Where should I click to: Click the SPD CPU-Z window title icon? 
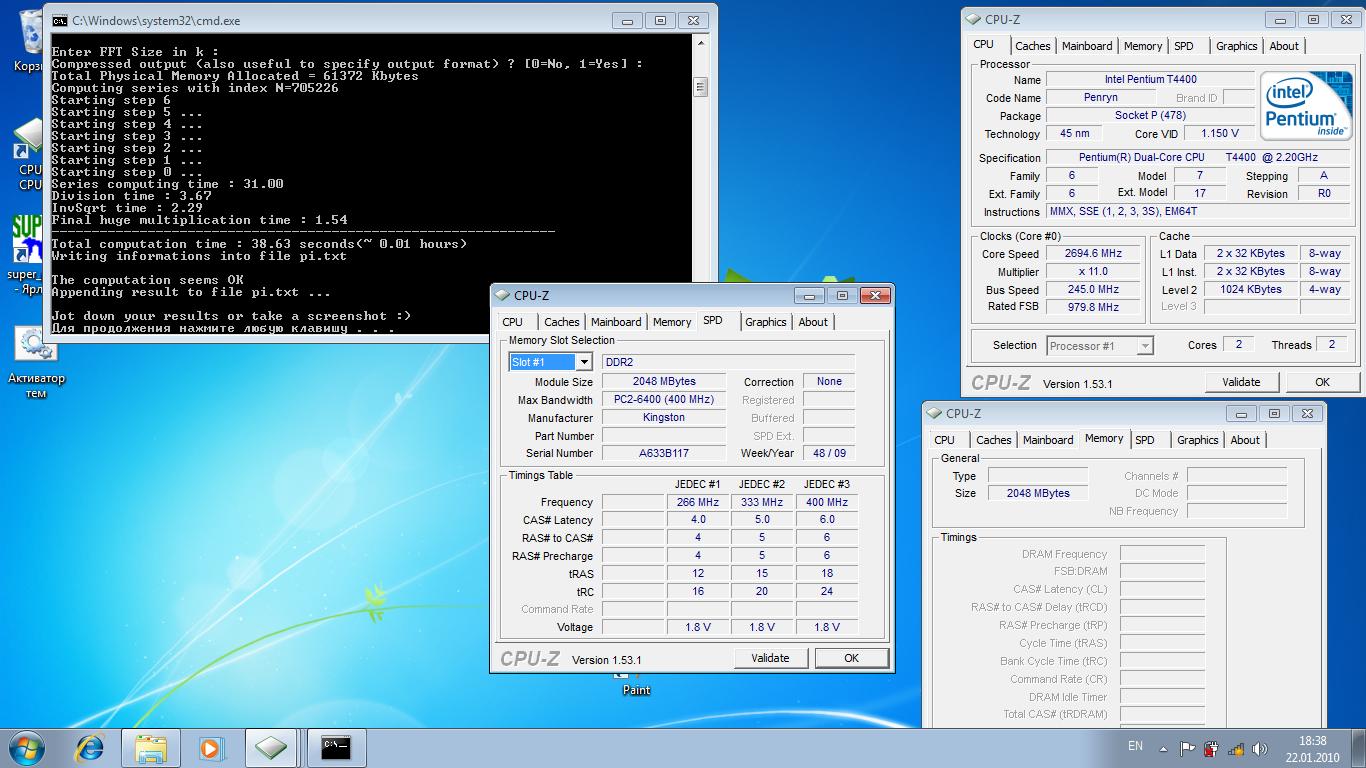point(503,295)
